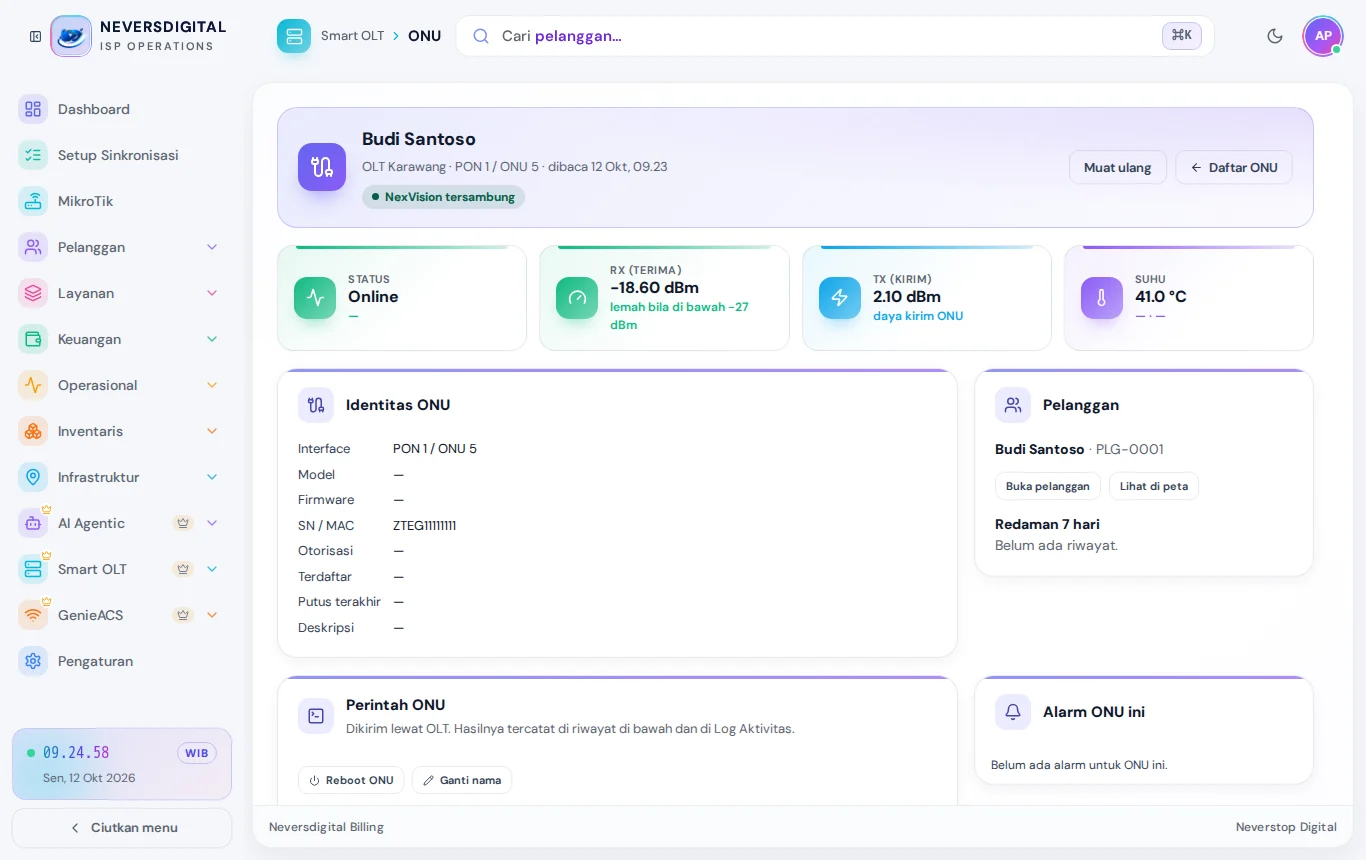The height and width of the screenshot is (860, 1366).
Task: Click the Keuangan wallet icon
Action: 33,339
